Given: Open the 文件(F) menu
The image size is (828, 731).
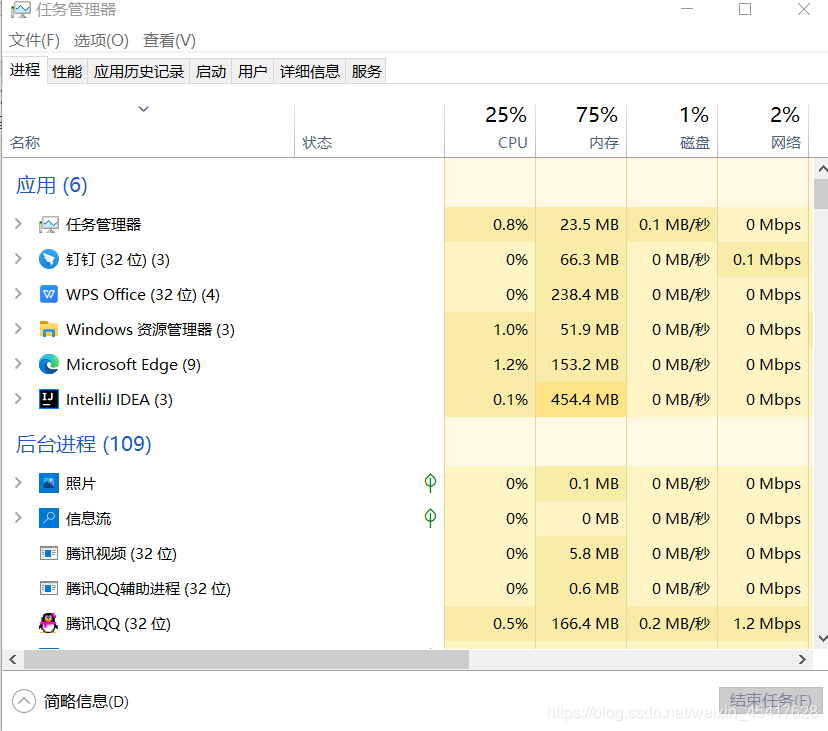Looking at the screenshot, I should (x=34, y=41).
